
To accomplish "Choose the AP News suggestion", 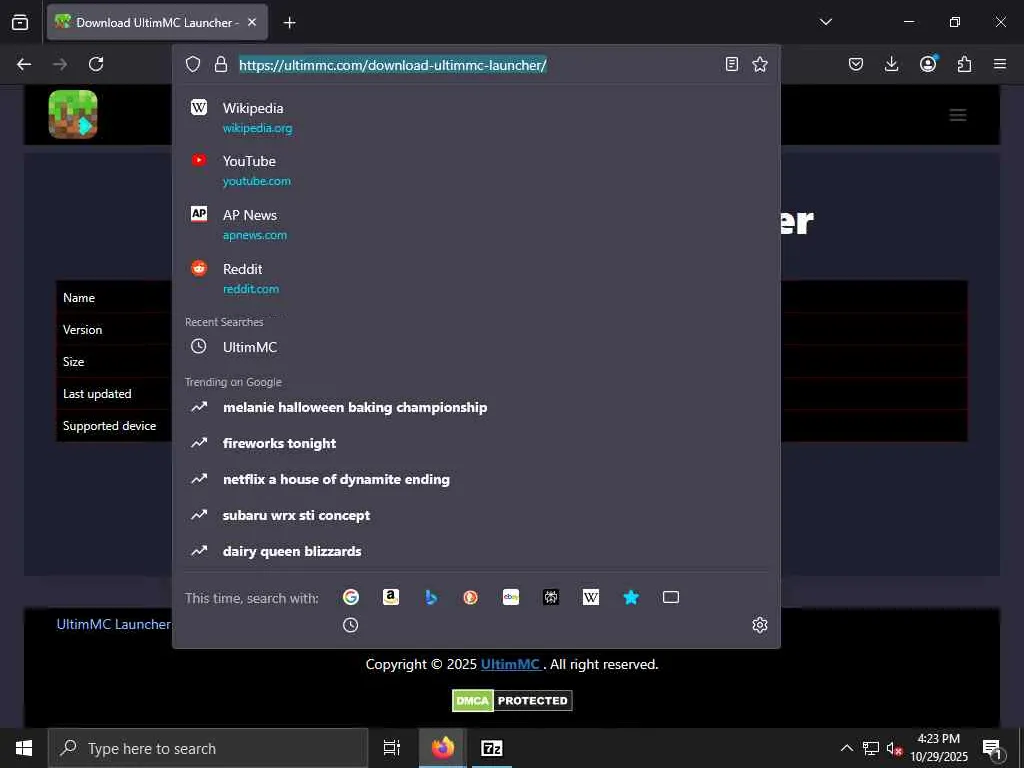I will 476,224.
